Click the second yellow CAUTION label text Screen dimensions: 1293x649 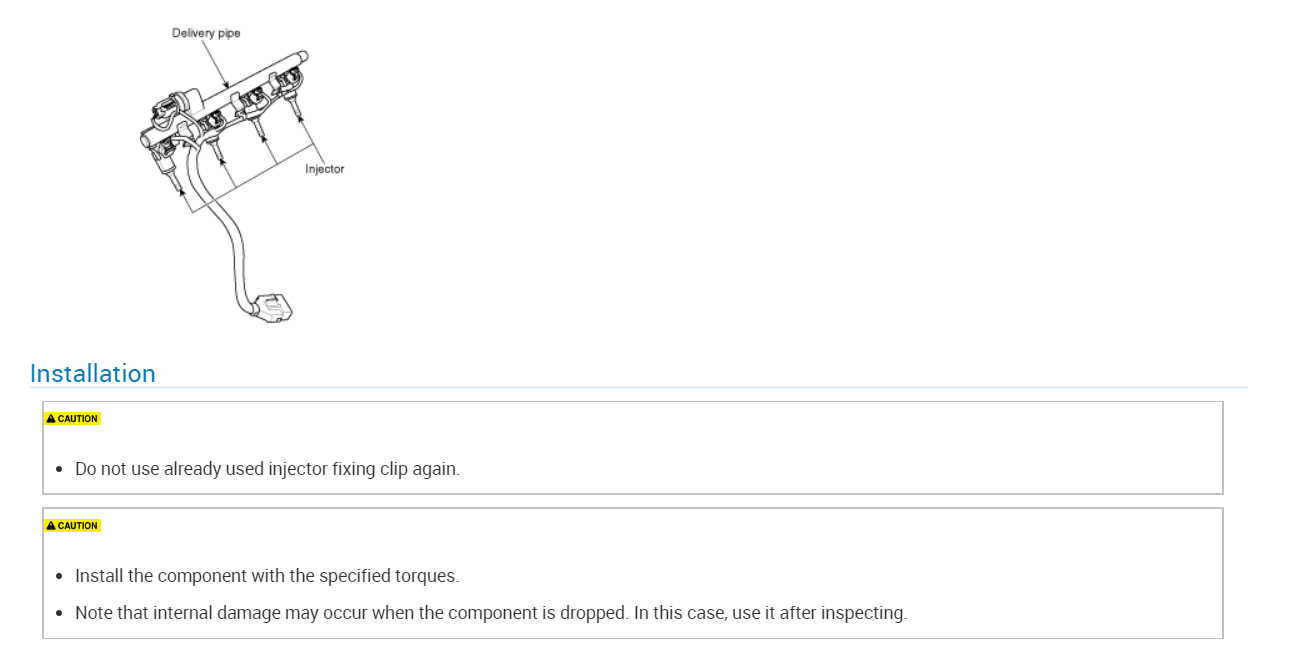pos(77,526)
